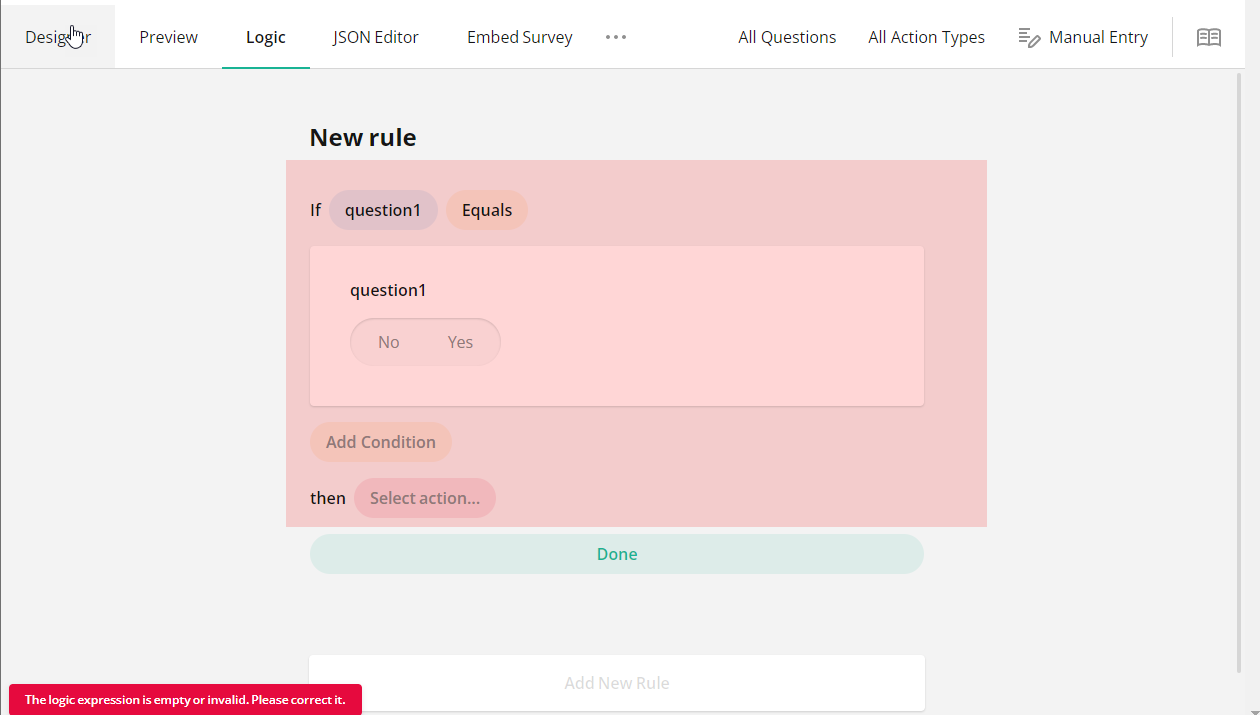1260x715 pixels.
Task: Open the Embed Survey tab
Action: pos(519,37)
